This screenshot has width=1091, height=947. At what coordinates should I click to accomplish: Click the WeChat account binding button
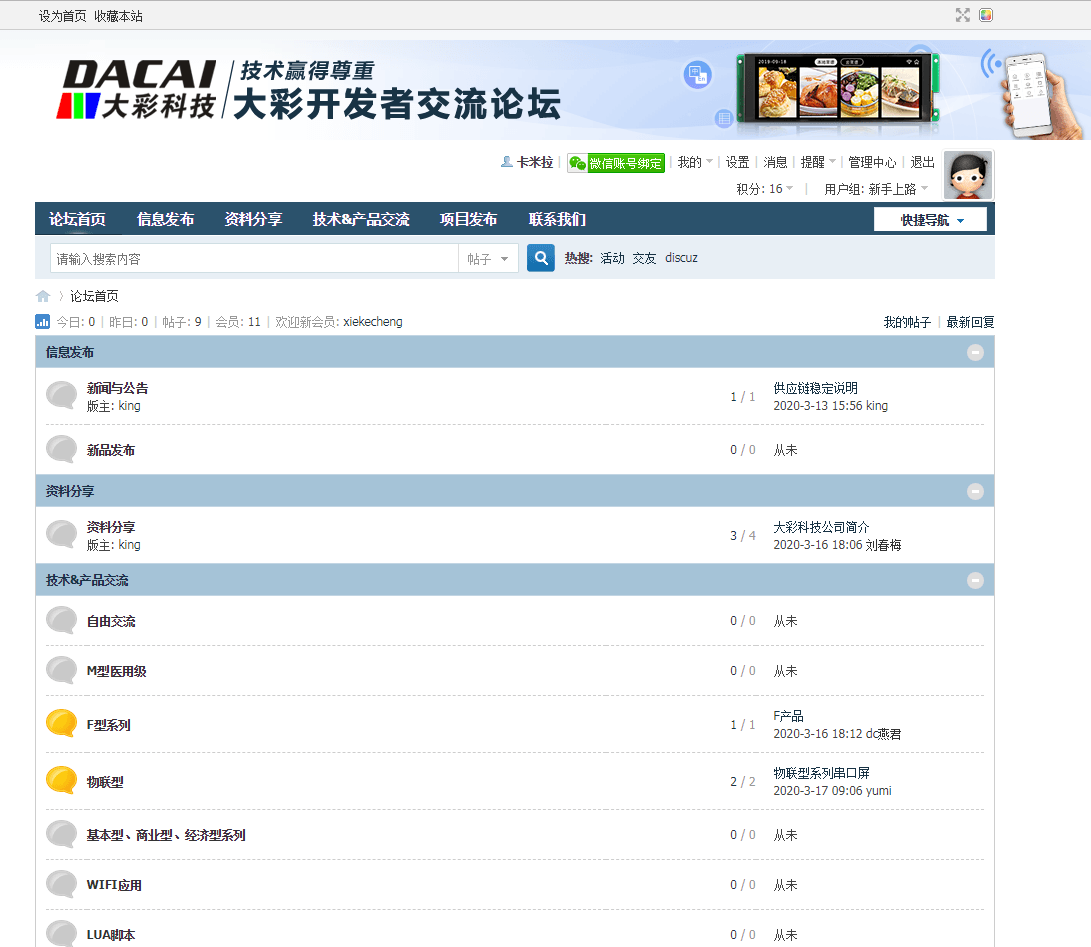click(616, 163)
